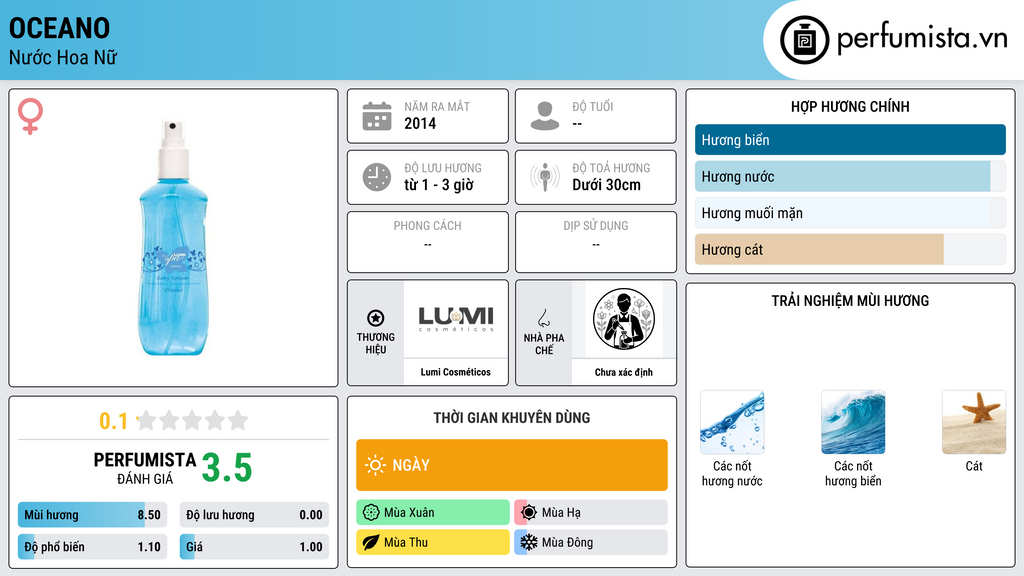Select the Hương muối mặn accord bar

[850, 213]
